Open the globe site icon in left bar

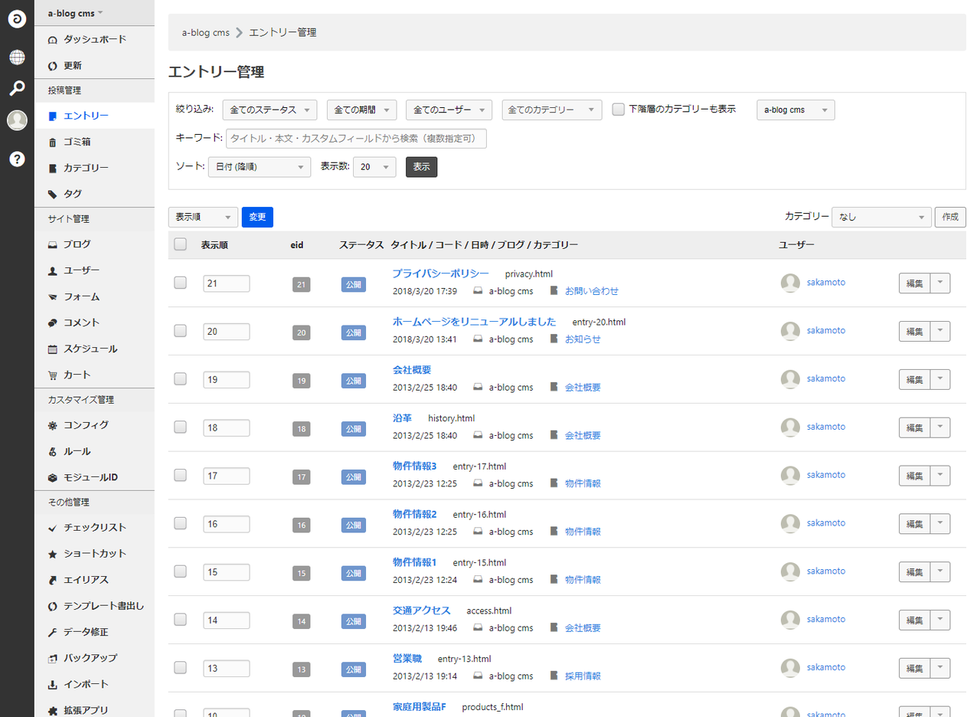point(16,57)
